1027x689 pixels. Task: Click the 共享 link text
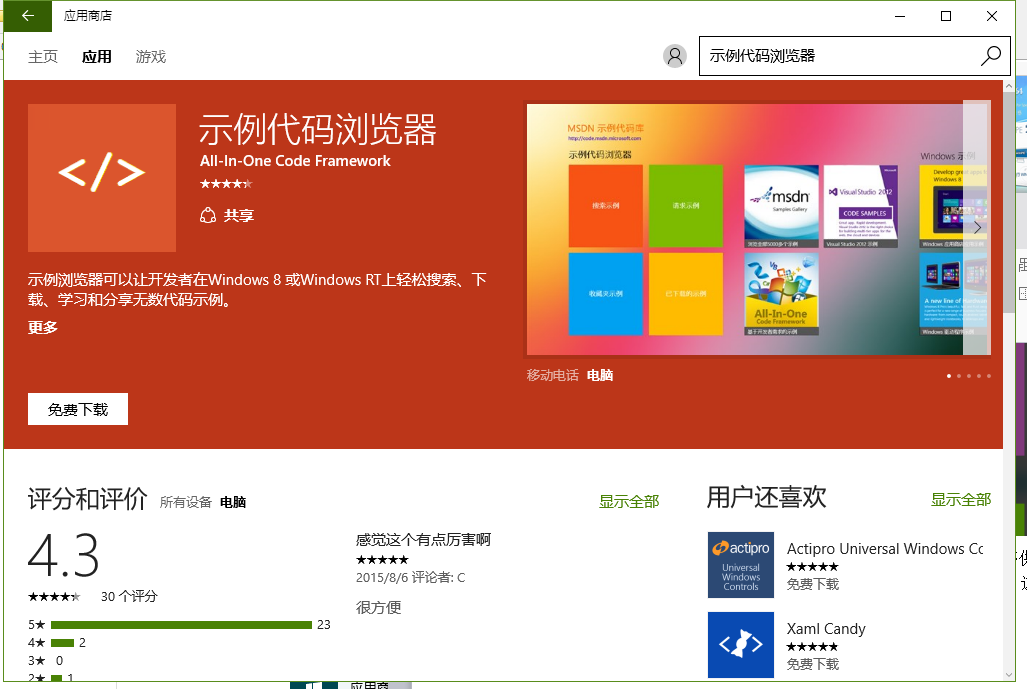click(239, 215)
